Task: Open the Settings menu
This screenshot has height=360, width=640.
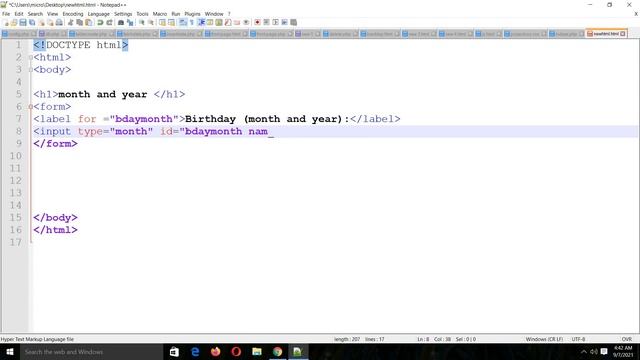Action: click(123, 14)
